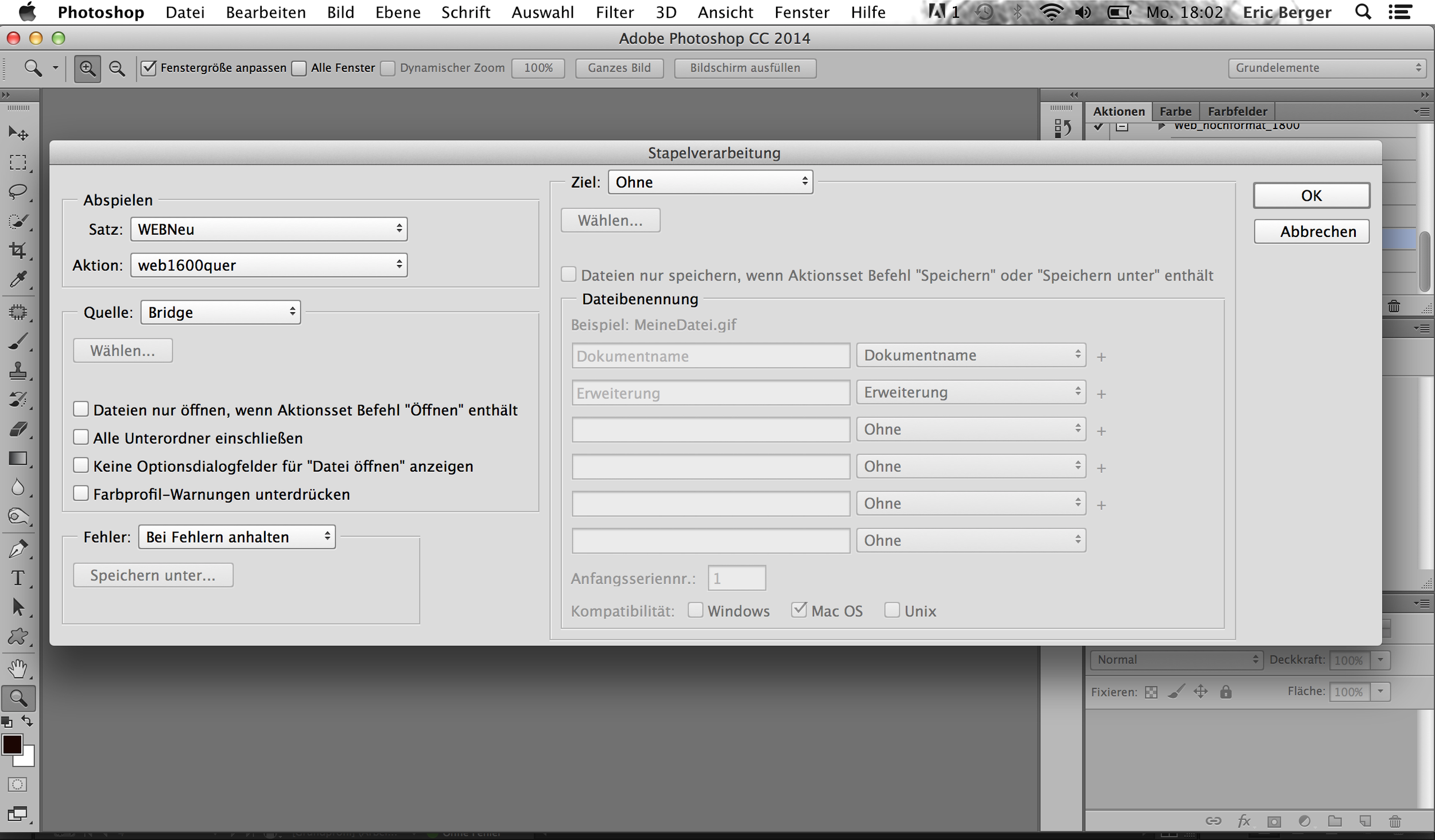
Task: Select the History Brush tool
Action: click(18, 400)
